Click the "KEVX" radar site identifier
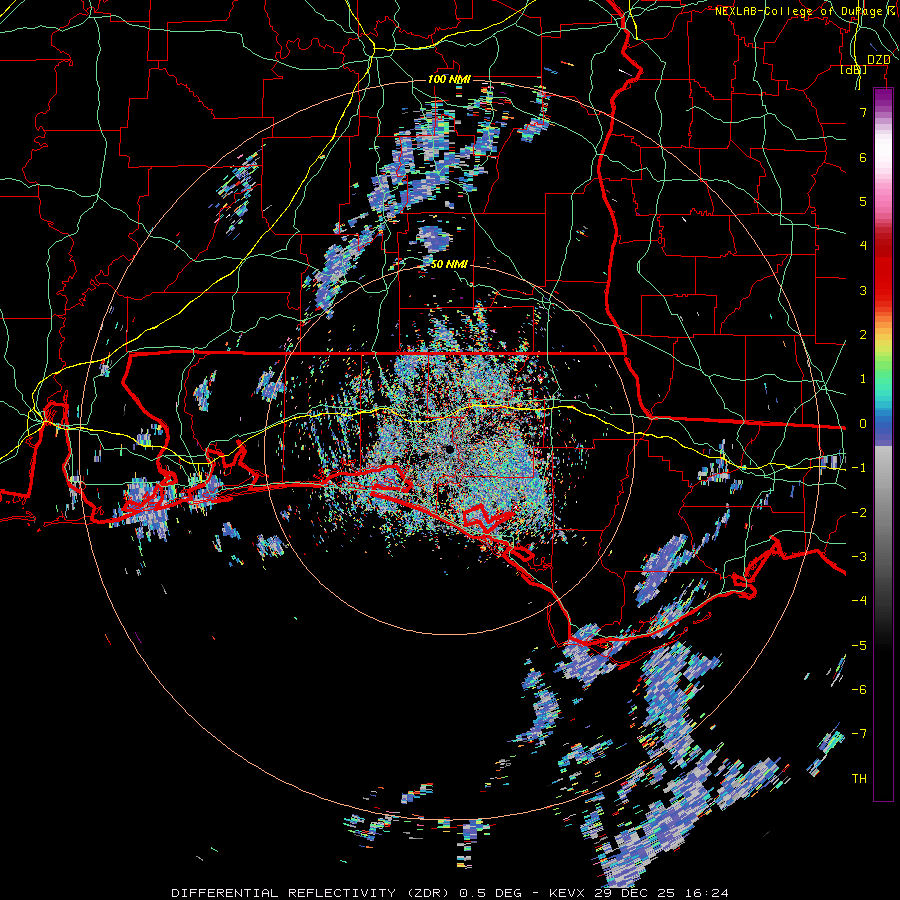 pos(567,893)
